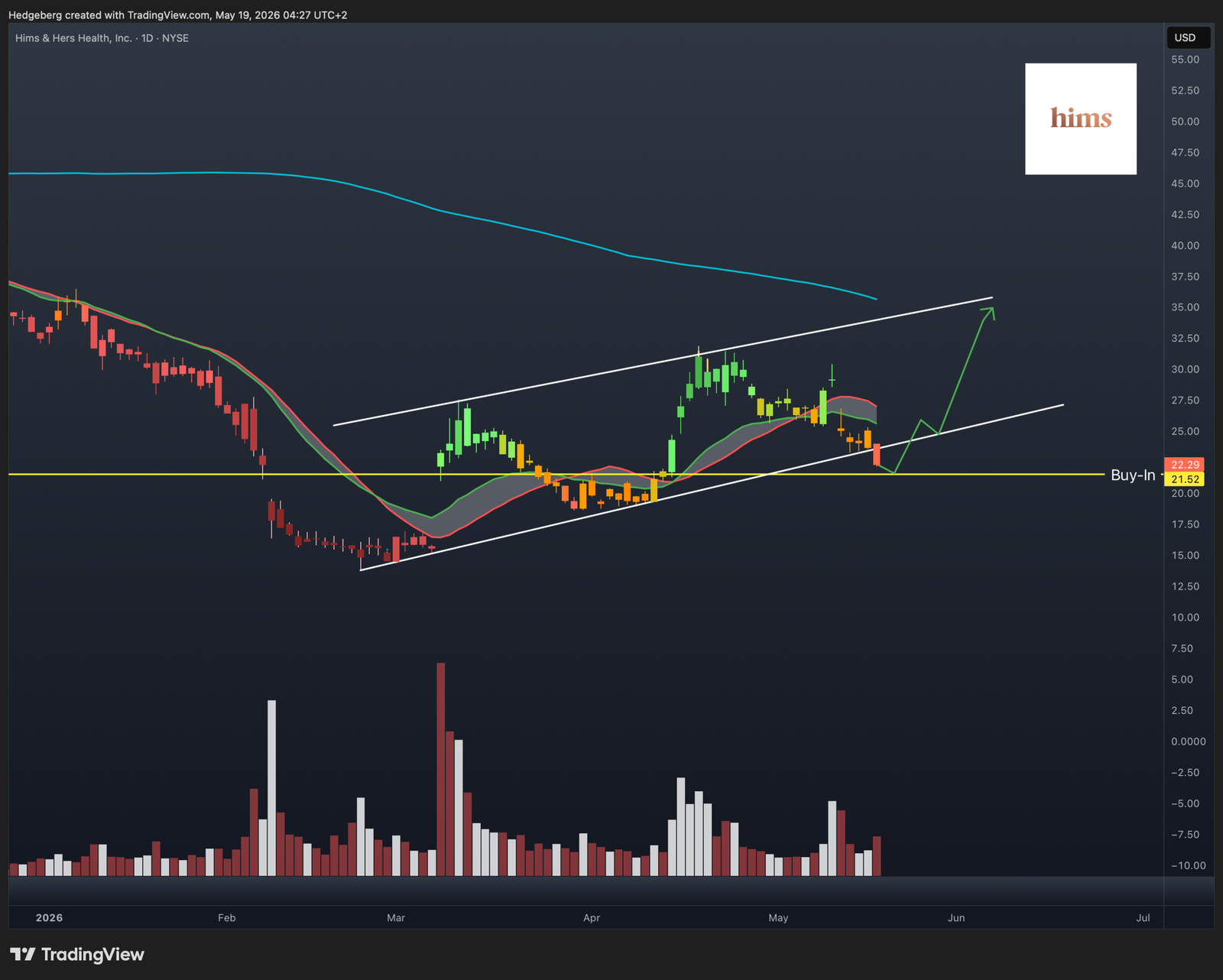Click the 1D interval label
Image resolution: width=1223 pixels, height=980 pixels.
pyautogui.click(x=148, y=38)
